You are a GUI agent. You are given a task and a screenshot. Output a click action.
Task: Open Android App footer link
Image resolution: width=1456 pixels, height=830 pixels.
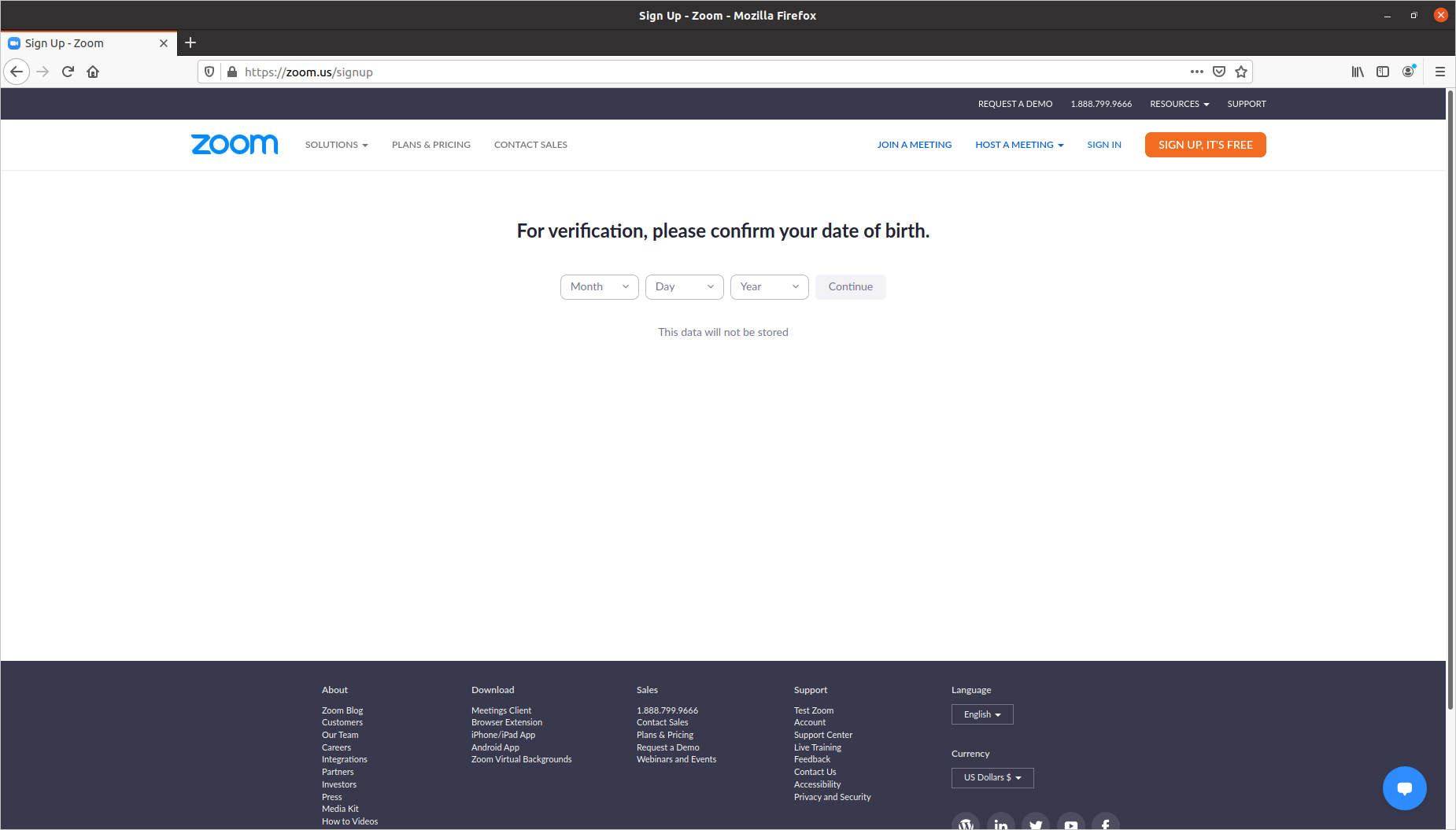[495, 747]
